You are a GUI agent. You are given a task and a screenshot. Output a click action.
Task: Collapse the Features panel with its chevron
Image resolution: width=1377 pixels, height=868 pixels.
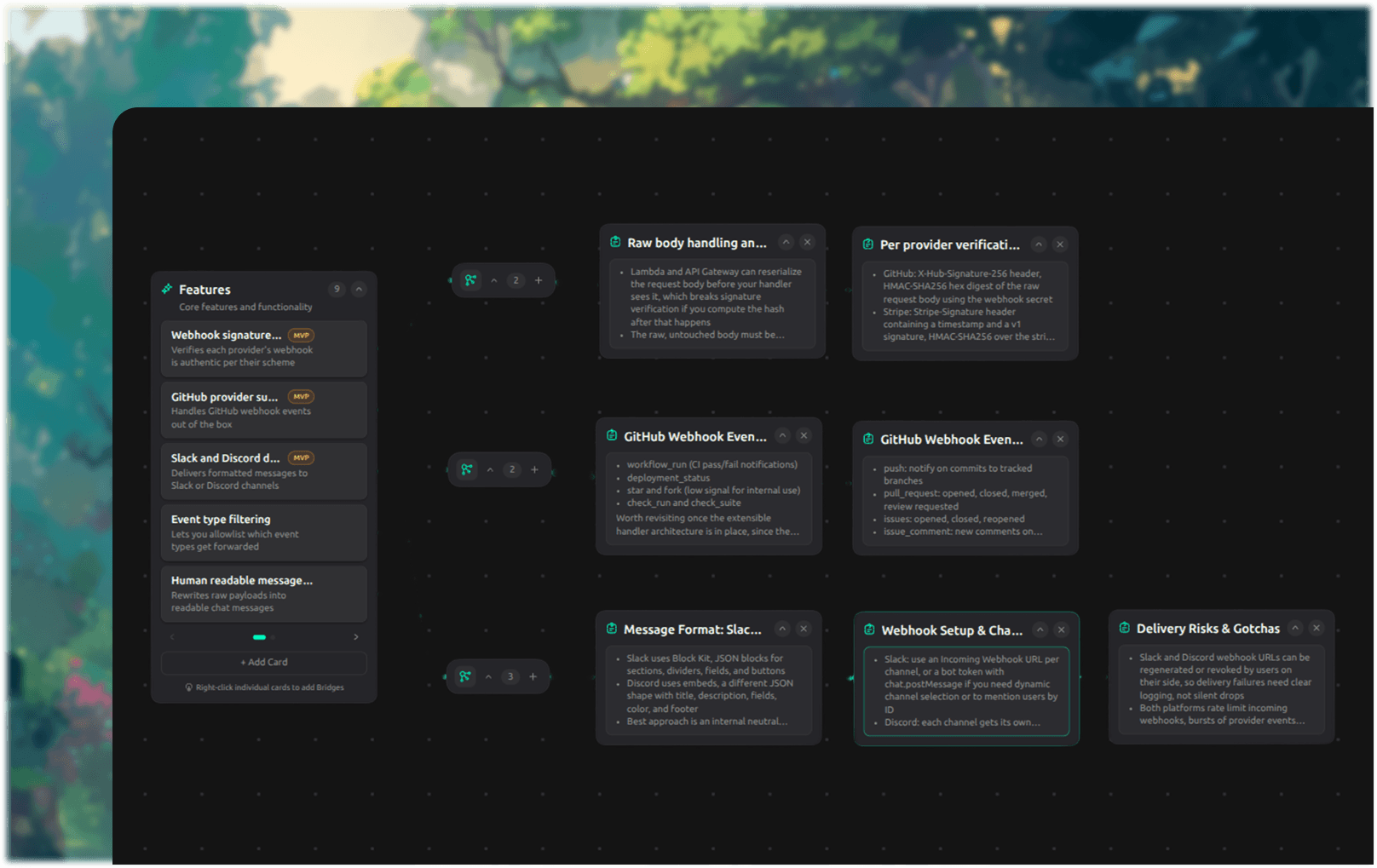359,290
